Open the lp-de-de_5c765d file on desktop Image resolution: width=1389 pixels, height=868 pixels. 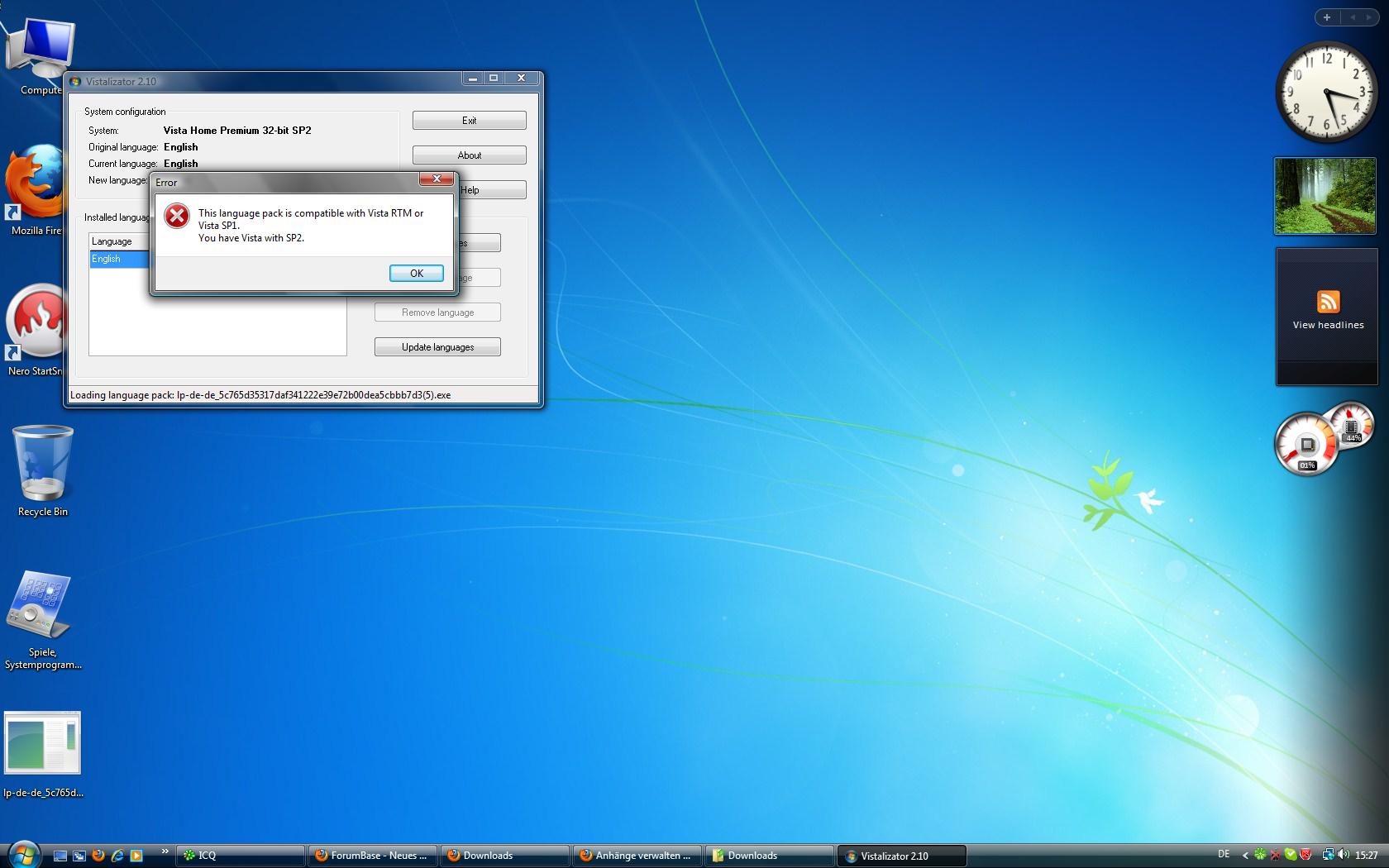pos(43,754)
